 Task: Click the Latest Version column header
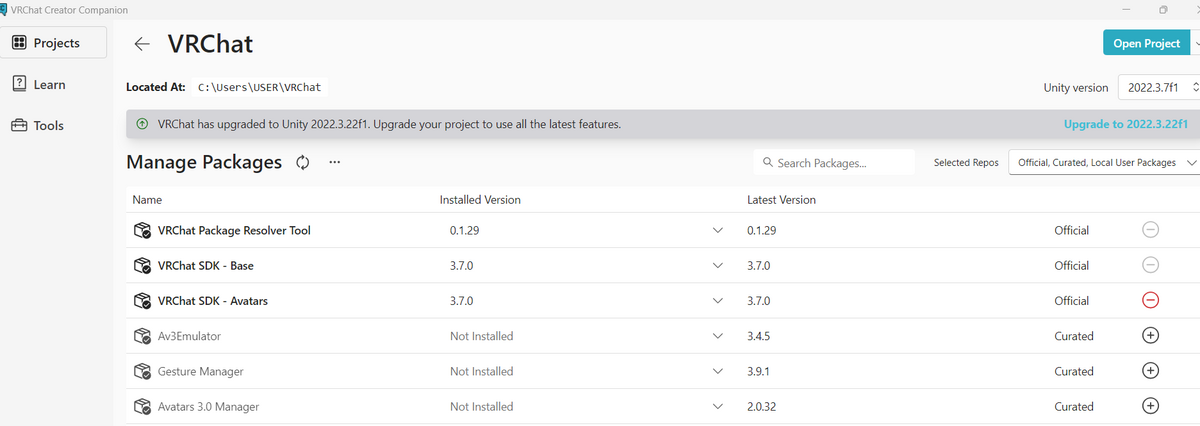tap(781, 200)
